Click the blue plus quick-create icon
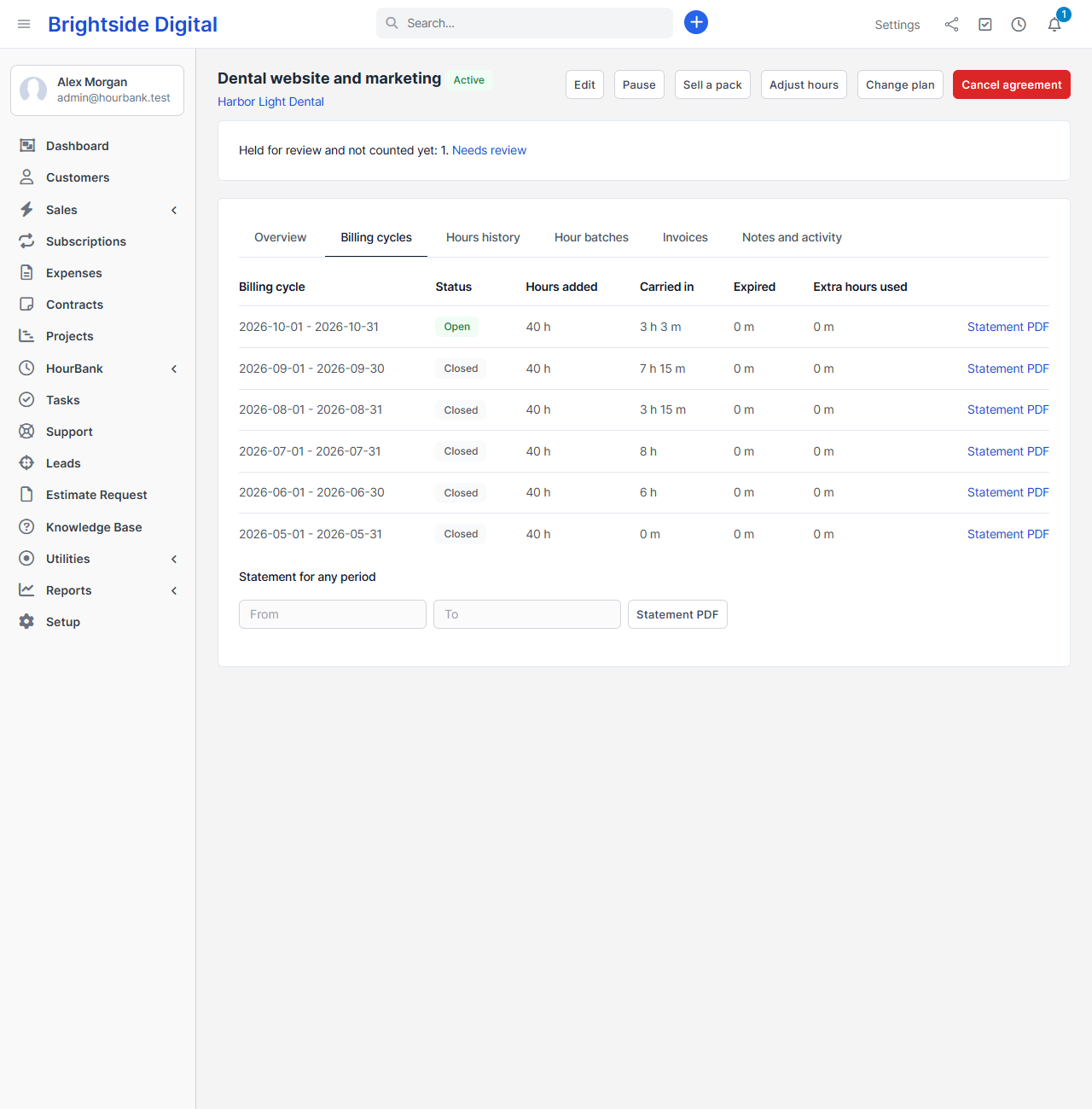 pos(696,22)
